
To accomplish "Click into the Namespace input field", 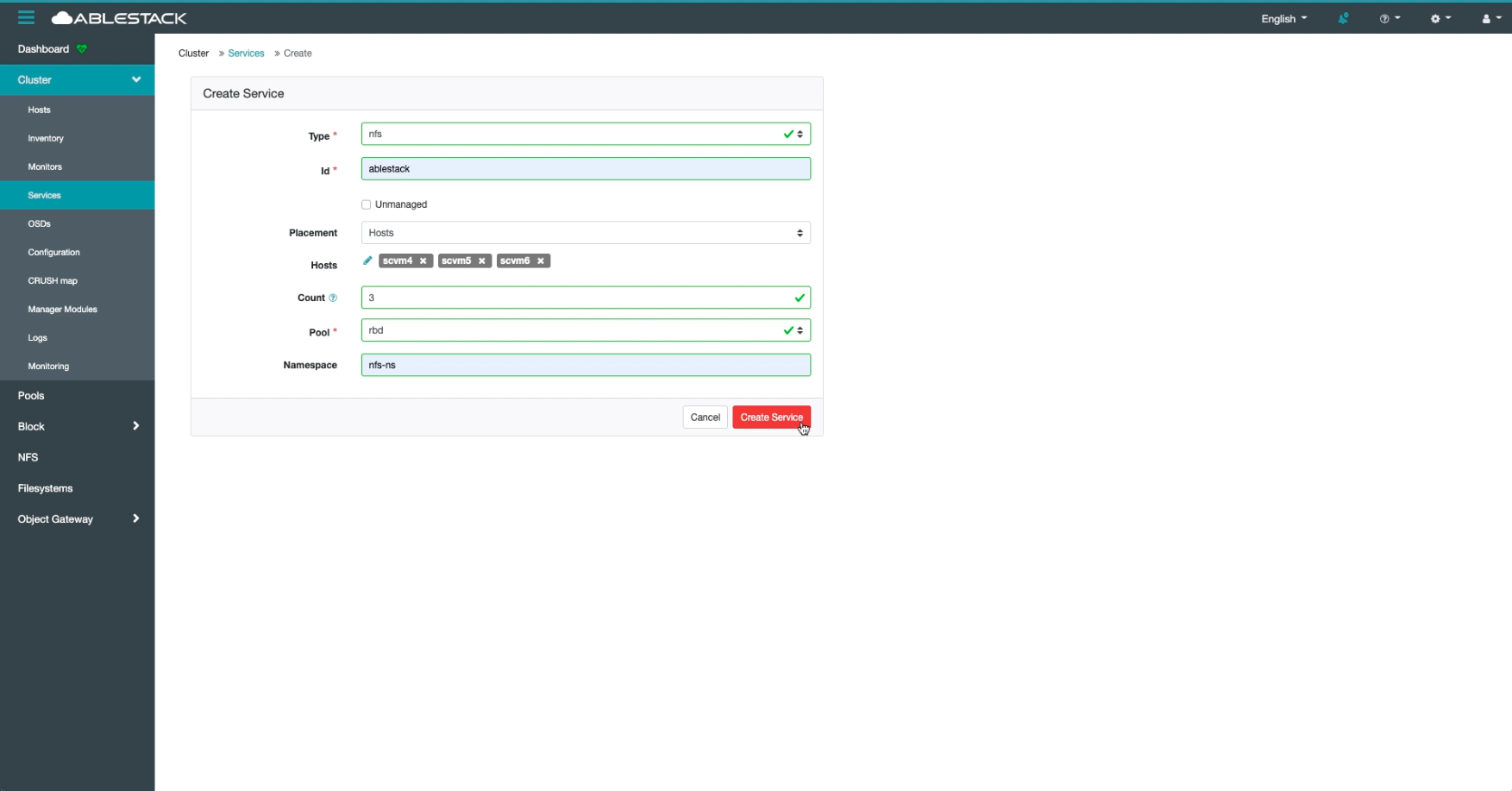I will tap(586, 365).
